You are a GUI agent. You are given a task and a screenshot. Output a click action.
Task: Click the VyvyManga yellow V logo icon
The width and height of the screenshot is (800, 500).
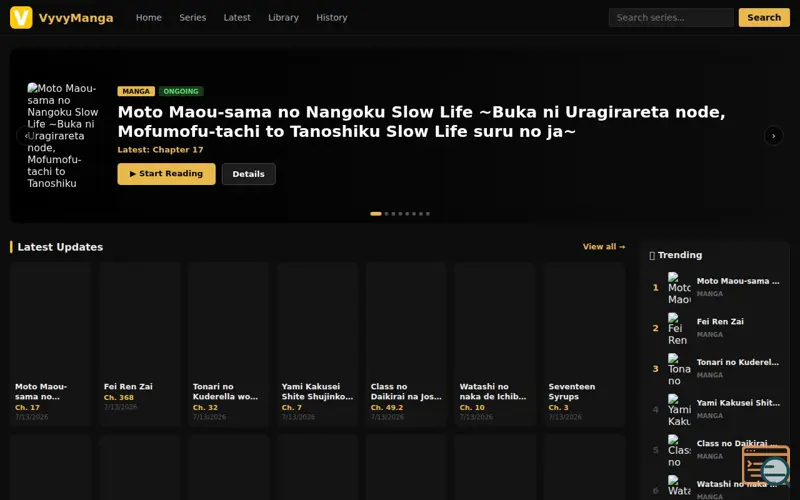click(21, 17)
